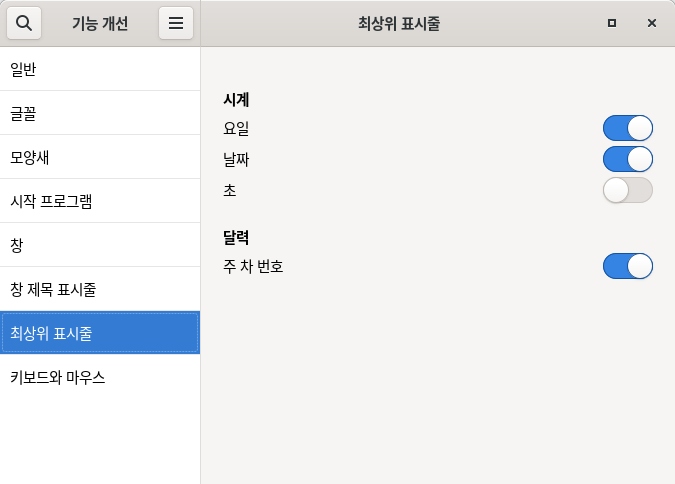The image size is (675, 484).
Task: Select the 창 sidebar item
Action: [x=100, y=245]
